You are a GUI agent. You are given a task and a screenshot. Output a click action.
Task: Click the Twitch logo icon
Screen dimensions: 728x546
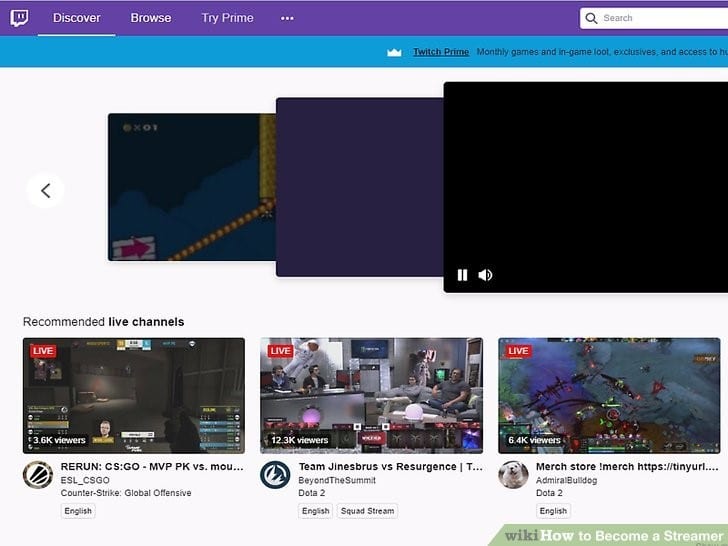(19, 17)
